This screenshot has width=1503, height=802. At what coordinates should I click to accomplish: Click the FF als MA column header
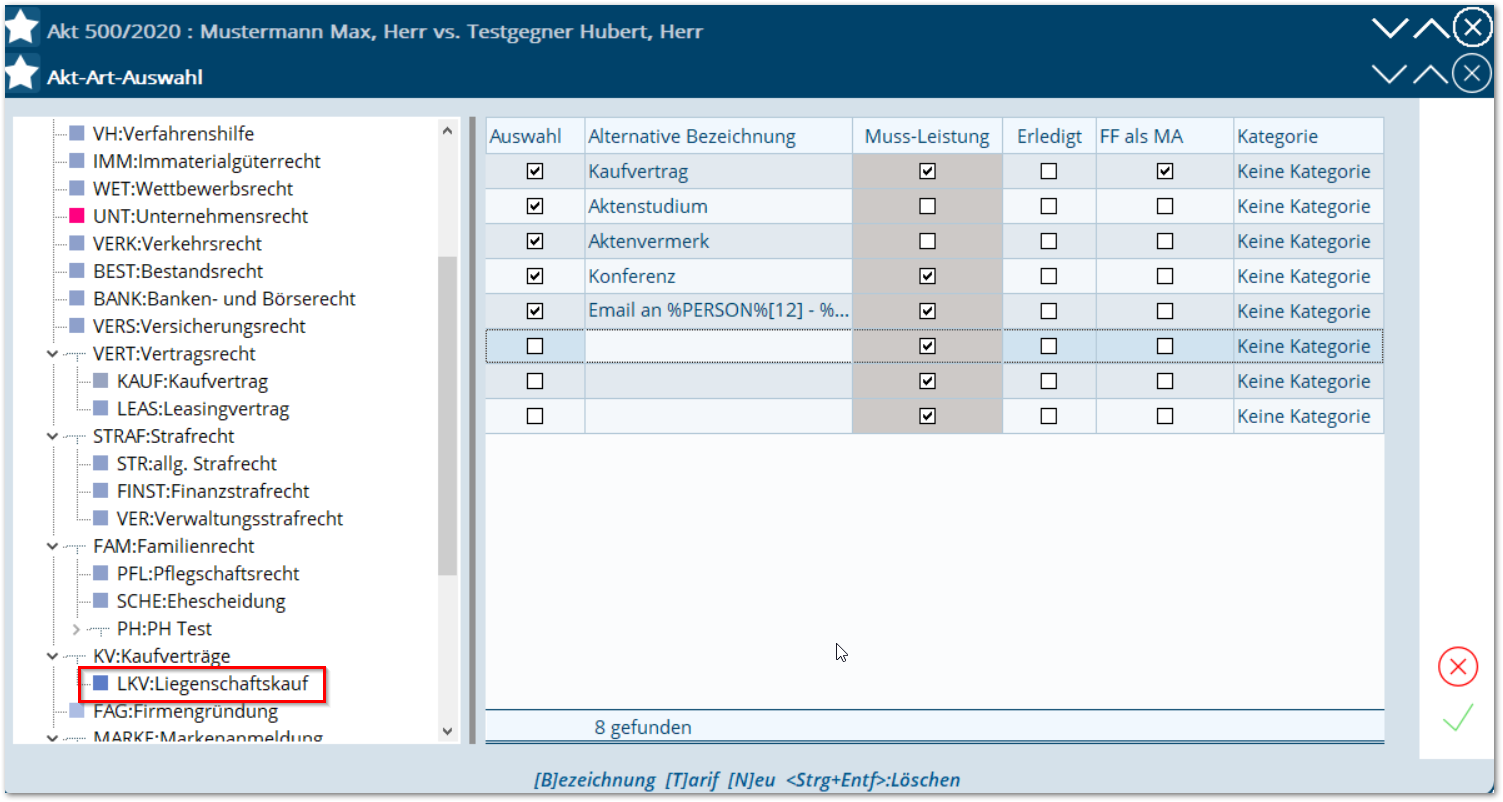click(x=1165, y=136)
